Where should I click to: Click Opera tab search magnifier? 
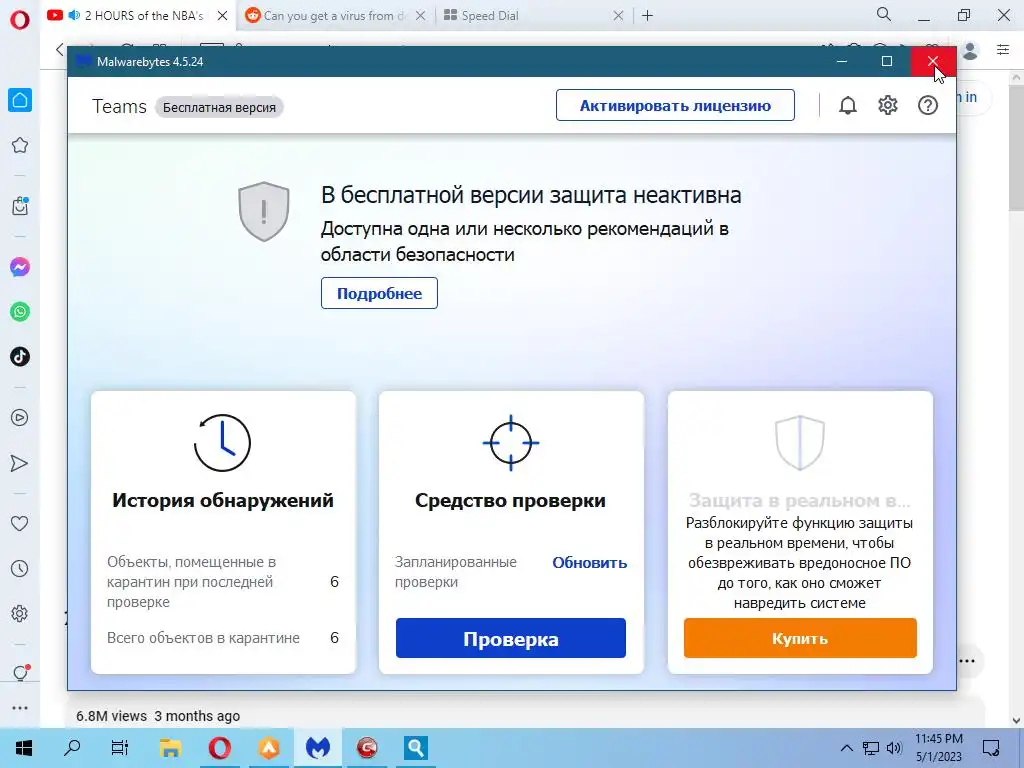[x=884, y=14]
